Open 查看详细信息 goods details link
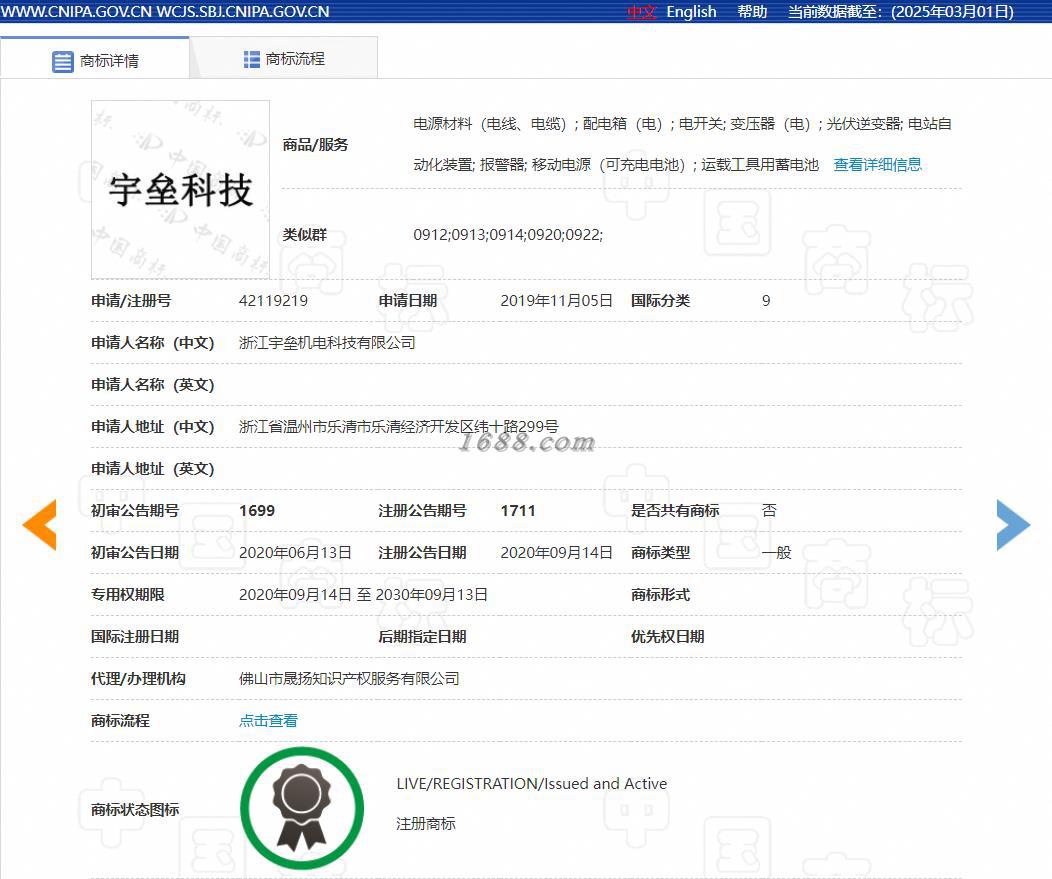The height and width of the screenshot is (879, 1052). pos(878,164)
